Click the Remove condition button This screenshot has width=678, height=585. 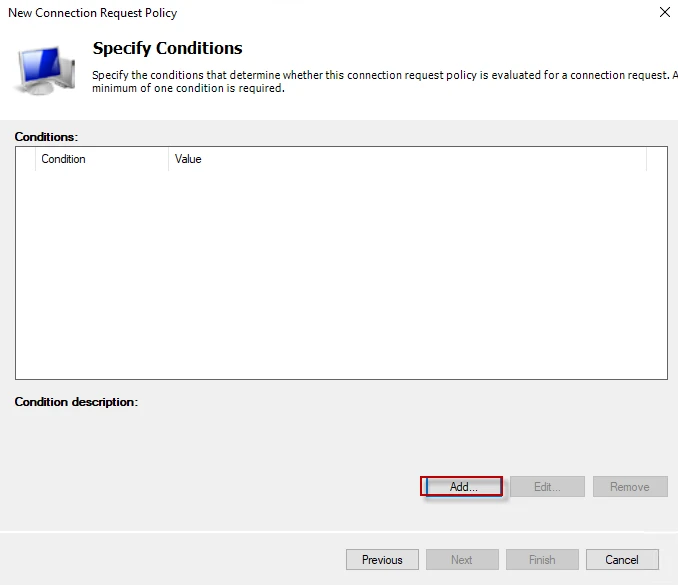tap(629, 487)
